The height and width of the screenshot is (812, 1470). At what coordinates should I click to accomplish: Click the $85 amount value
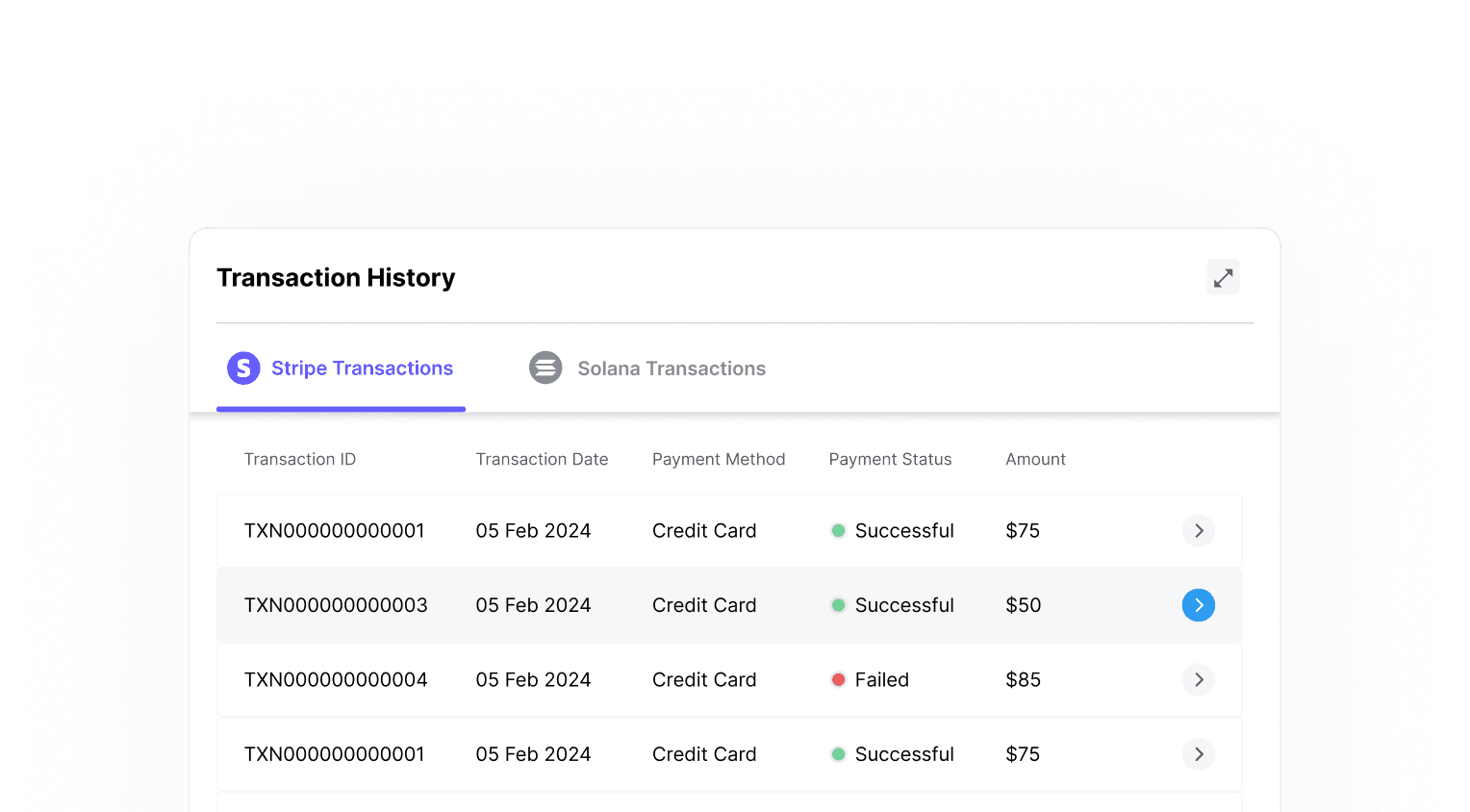click(x=1023, y=680)
